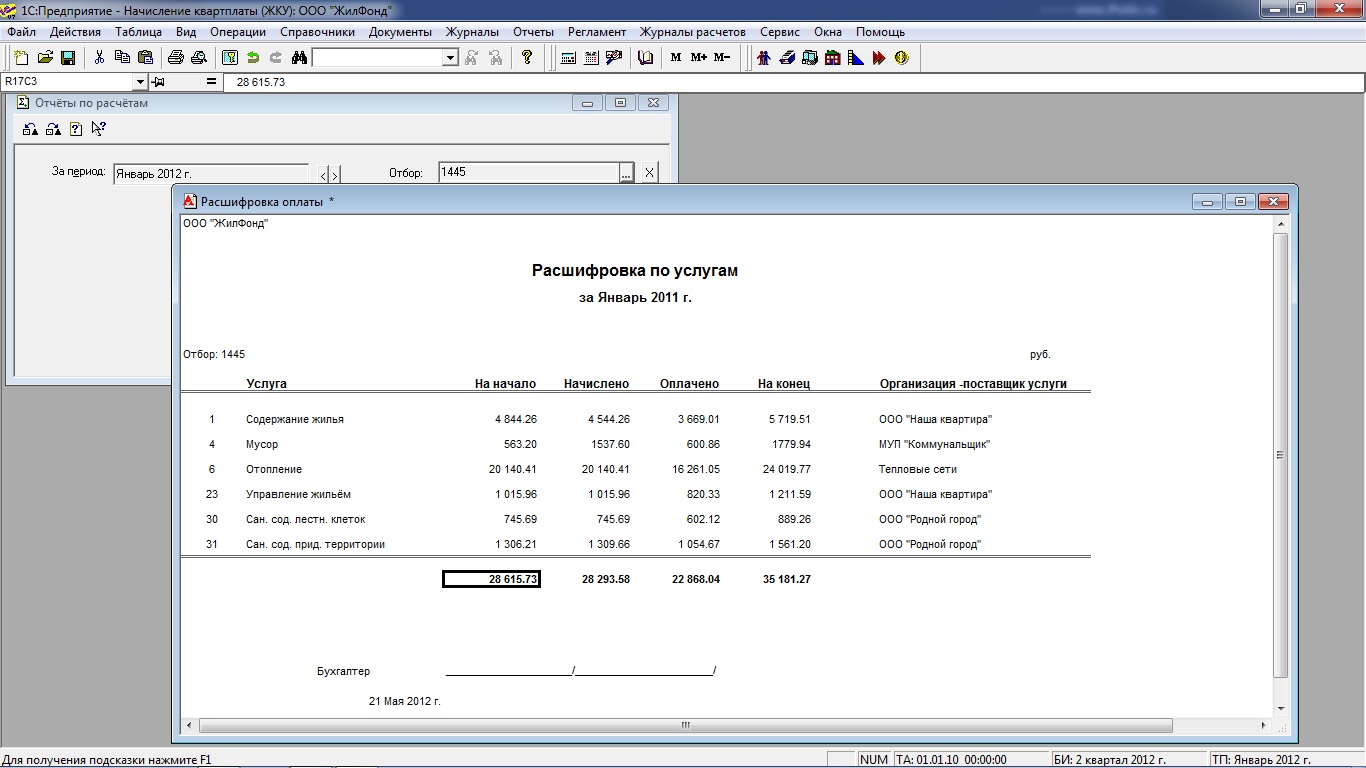Expand the R17C3 cell address dropdown
This screenshot has height=768, width=1366.
pyautogui.click(x=140, y=82)
